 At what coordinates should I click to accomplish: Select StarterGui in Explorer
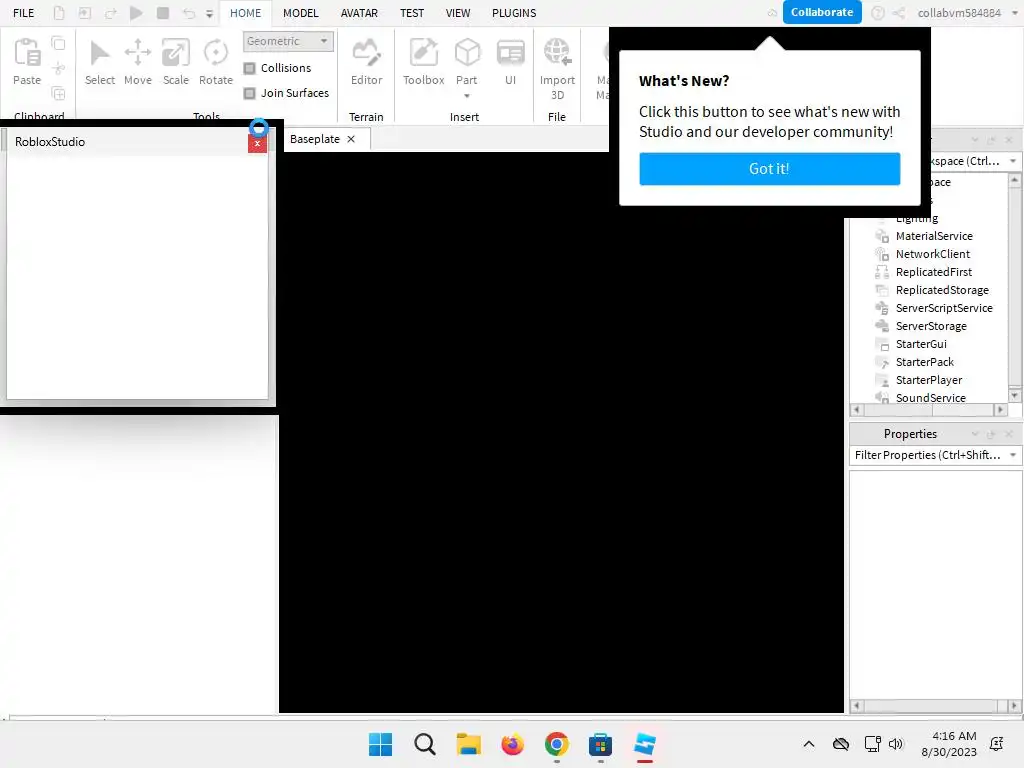point(921,344)
